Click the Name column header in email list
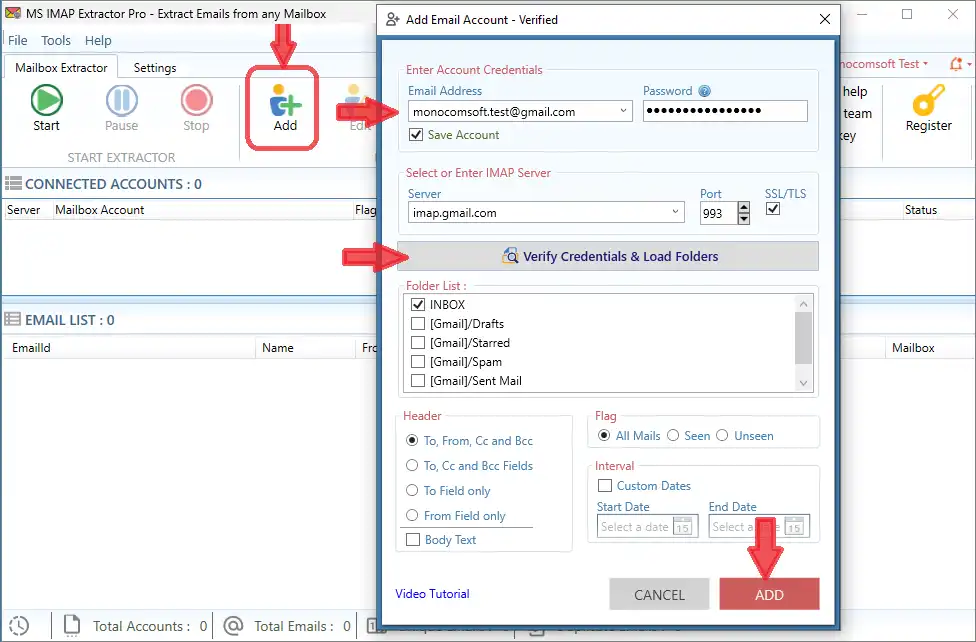Viewport: 976px width, 642px height. point(278,347)
